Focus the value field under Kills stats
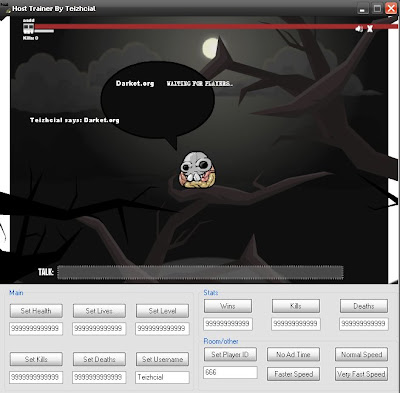This screenshot has height=393, width=400. click(x=296, y=324)
